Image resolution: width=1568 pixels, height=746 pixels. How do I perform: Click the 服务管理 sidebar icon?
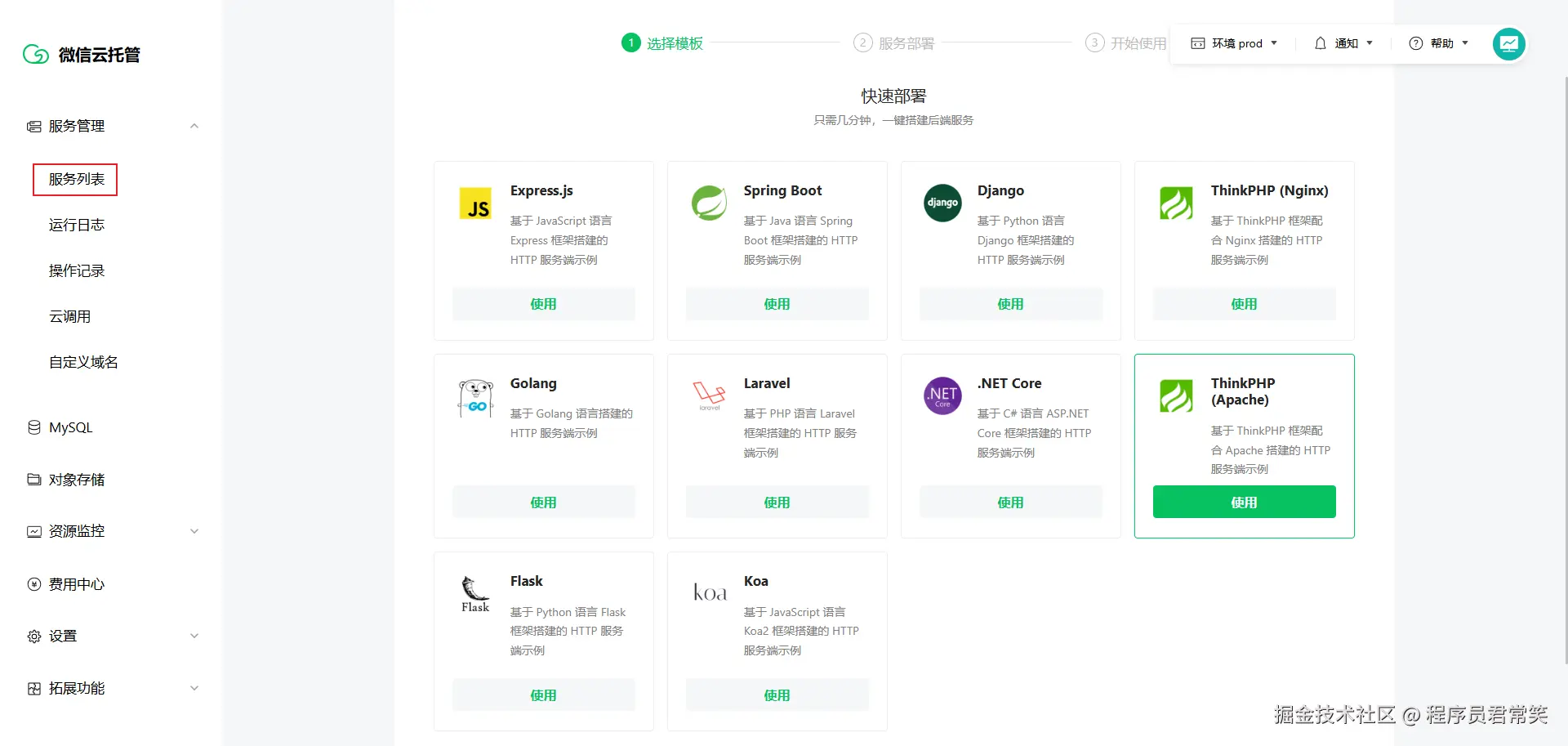tap(34, 127)
